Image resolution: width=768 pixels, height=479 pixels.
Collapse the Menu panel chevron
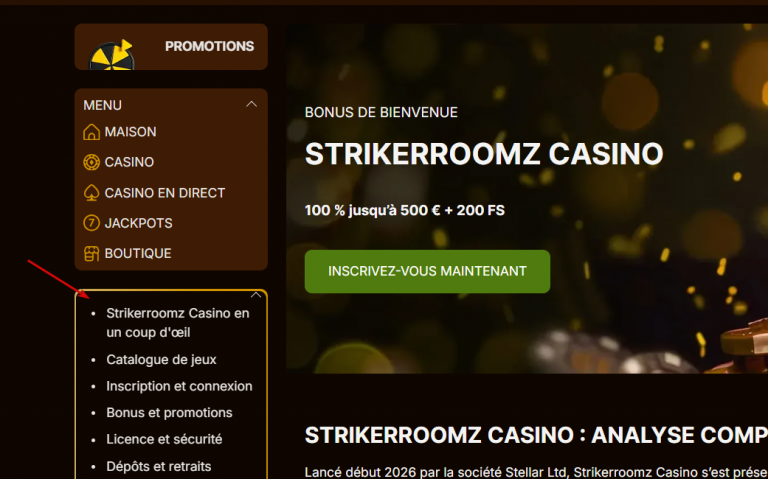tap(251, 104)
